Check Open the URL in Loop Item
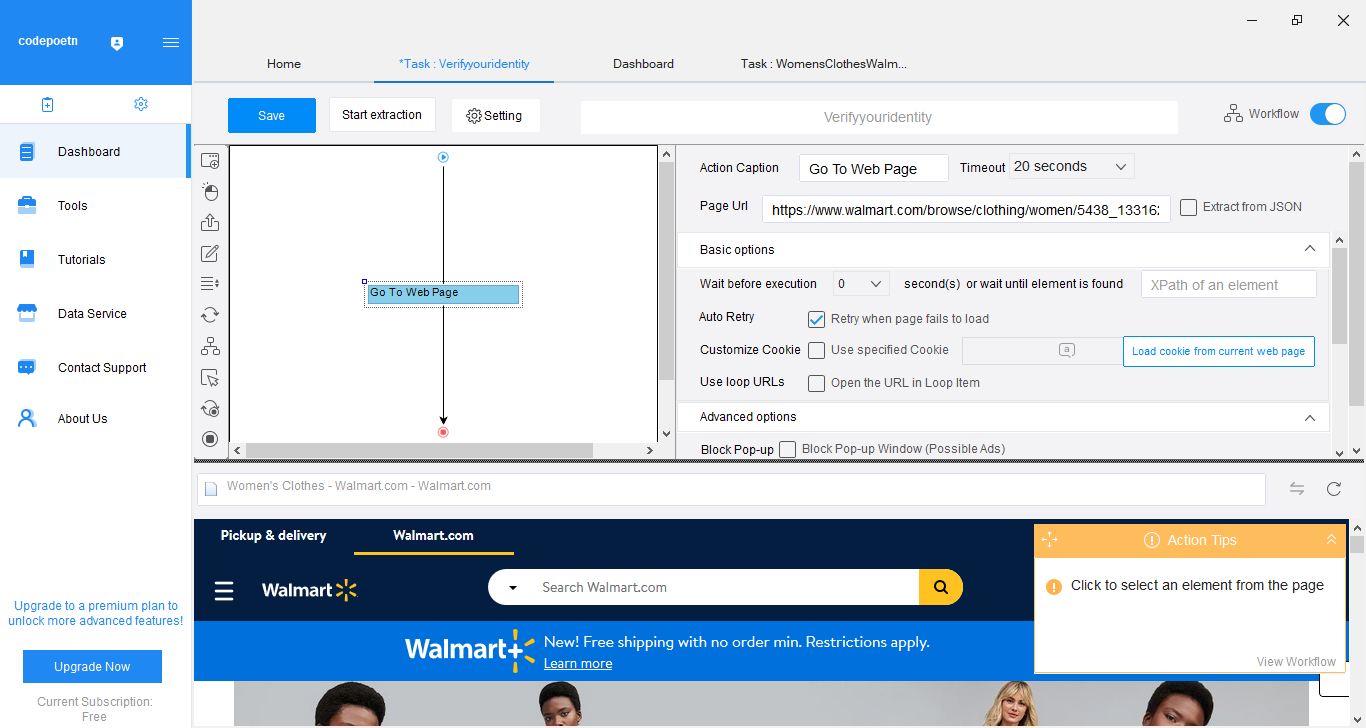This screenshot has height=728, width=1366. coord(816,383)
